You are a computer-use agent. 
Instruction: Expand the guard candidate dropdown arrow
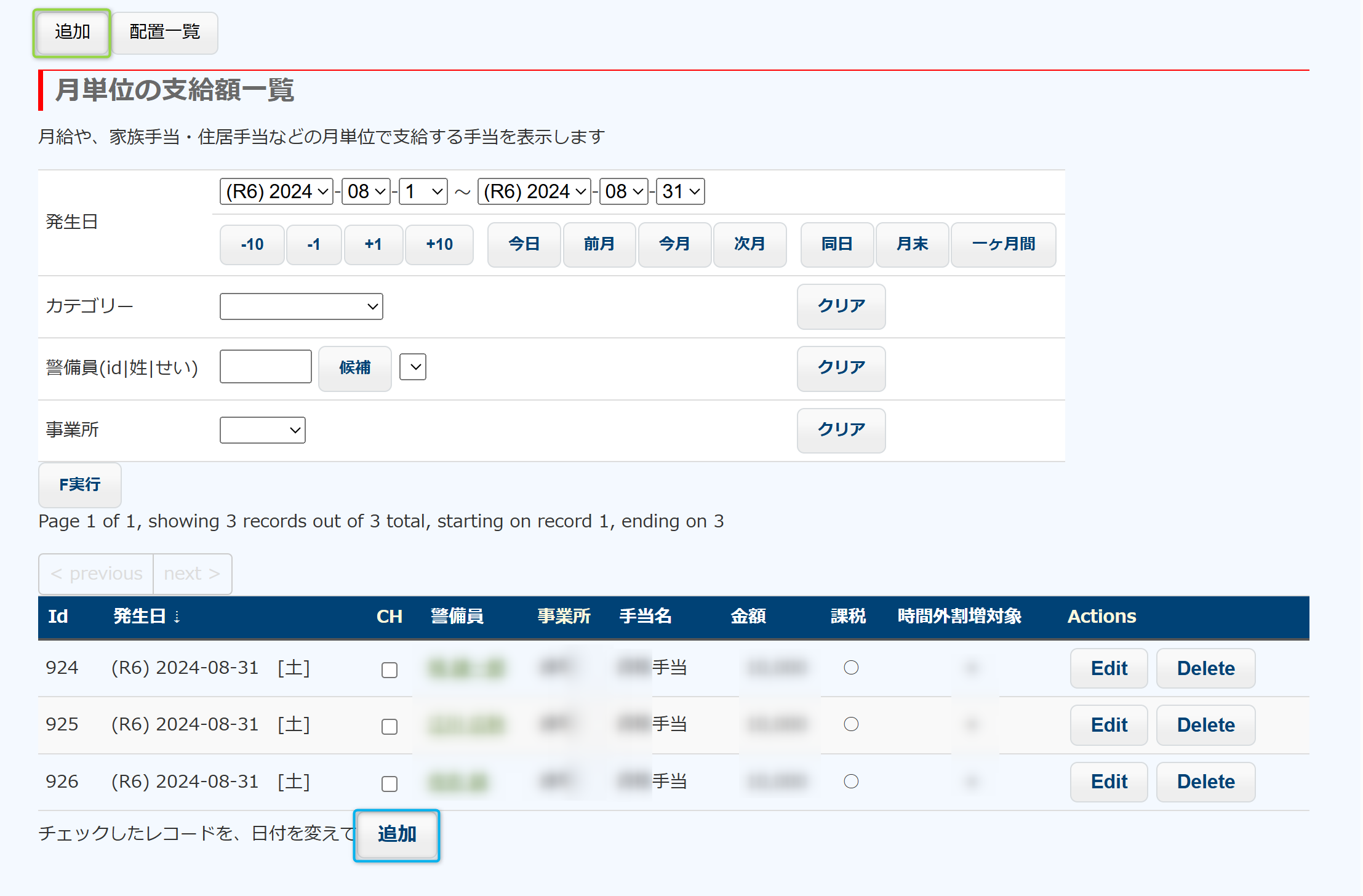[413, 367]
